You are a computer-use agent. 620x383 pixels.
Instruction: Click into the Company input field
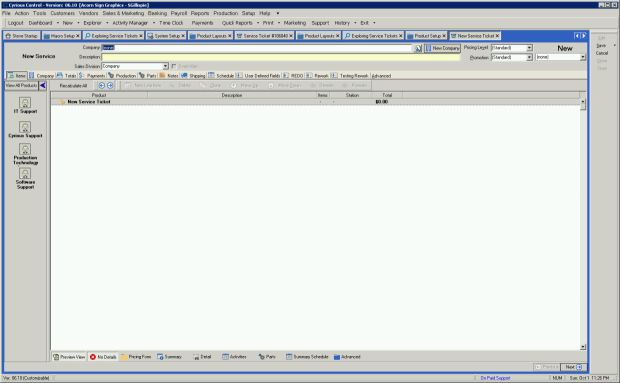point(257,48)
